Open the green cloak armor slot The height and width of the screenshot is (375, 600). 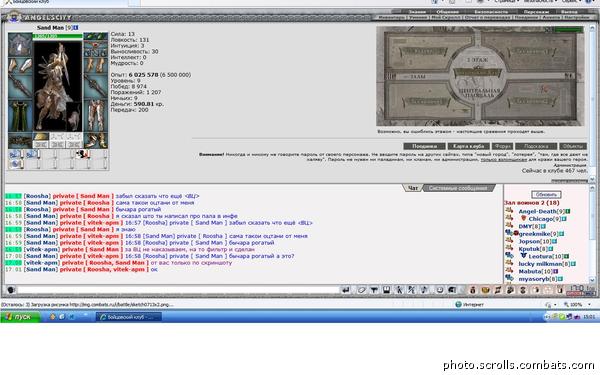[20, 116]
